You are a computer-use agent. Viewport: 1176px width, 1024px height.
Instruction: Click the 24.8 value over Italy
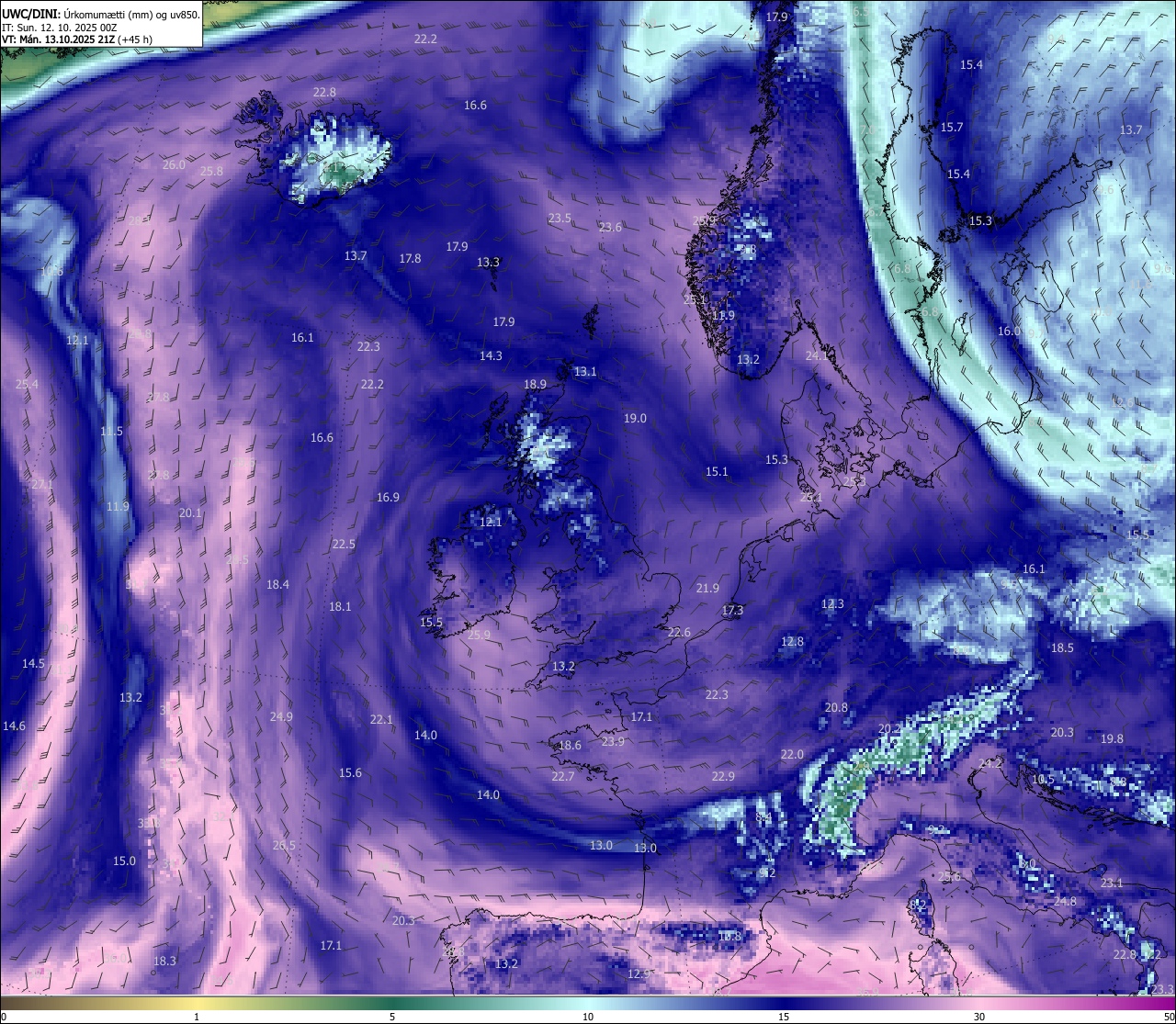pos(1065,902)
